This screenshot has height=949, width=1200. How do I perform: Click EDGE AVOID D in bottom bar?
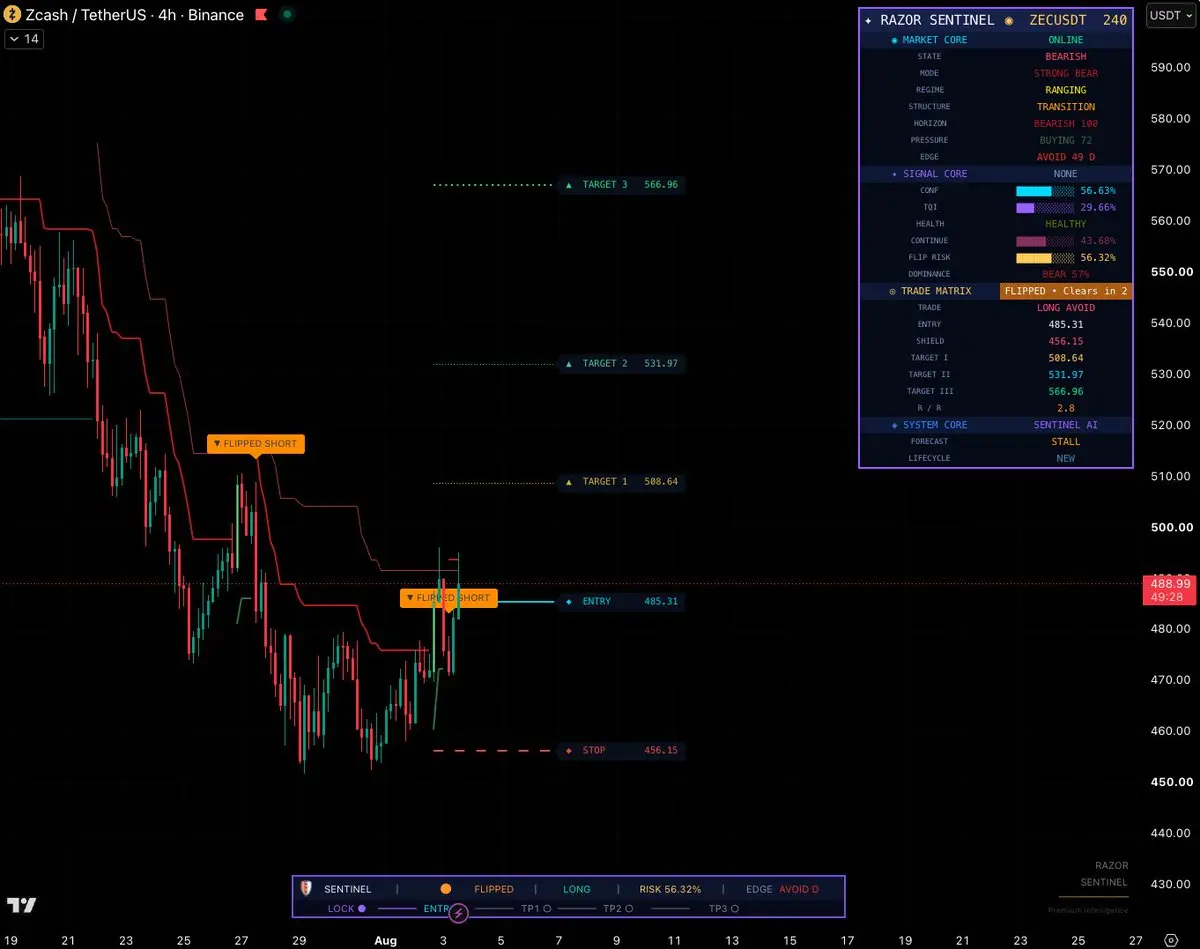pyautogui.click(x=782, y=889)
